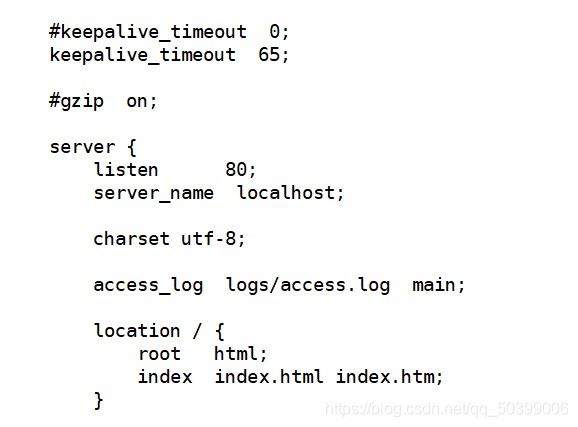The height and width of the screenshot is (427, 578).
Task: Click the main log format name
Action: [434, 285]
